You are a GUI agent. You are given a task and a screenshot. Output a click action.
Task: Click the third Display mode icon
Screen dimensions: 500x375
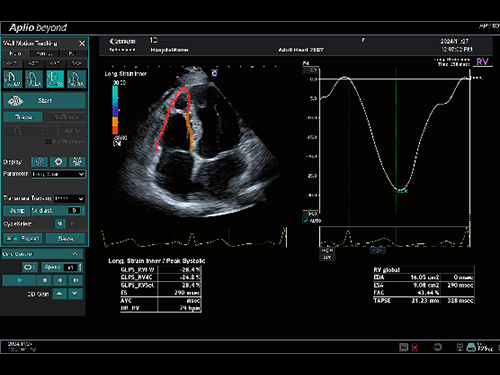[77, 162]
